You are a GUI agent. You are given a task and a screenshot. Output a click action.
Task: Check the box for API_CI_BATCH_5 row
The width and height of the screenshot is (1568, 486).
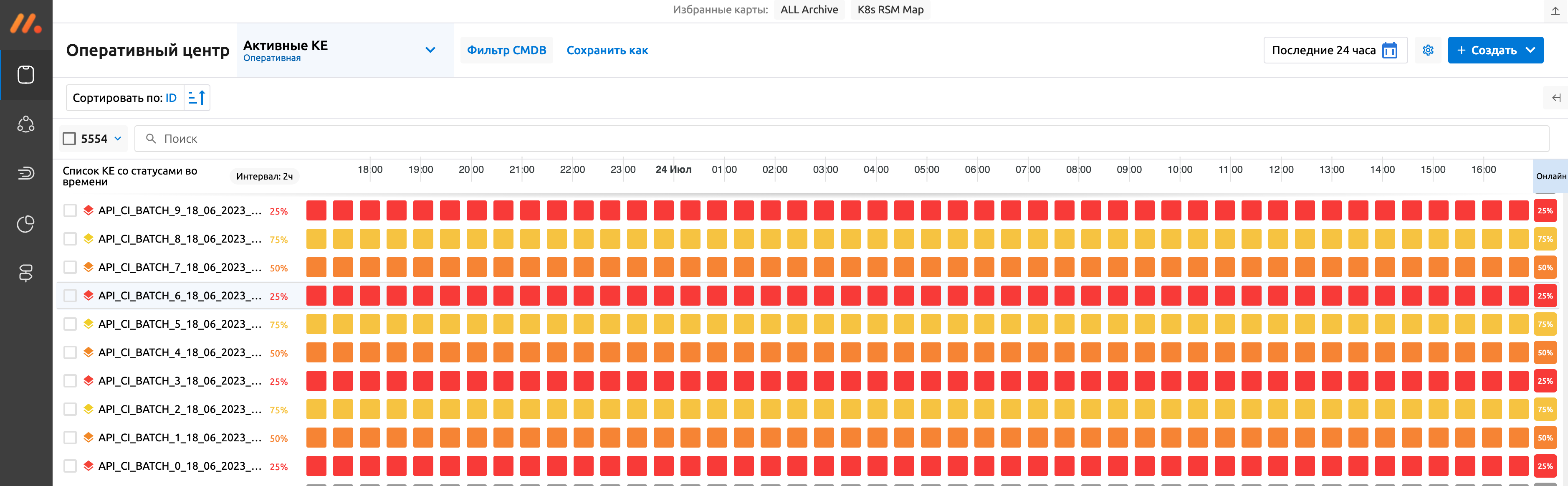pyautogui.click(x=70, y=324)
